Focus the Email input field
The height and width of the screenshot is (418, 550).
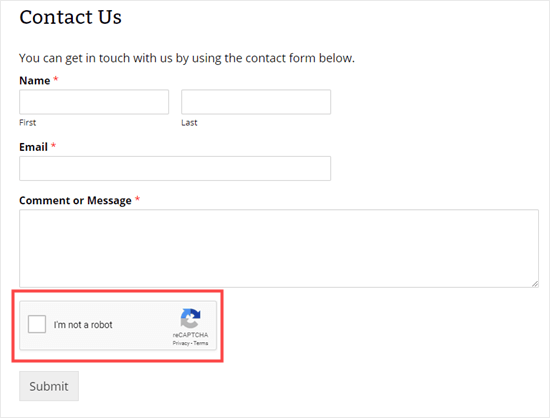175,169
